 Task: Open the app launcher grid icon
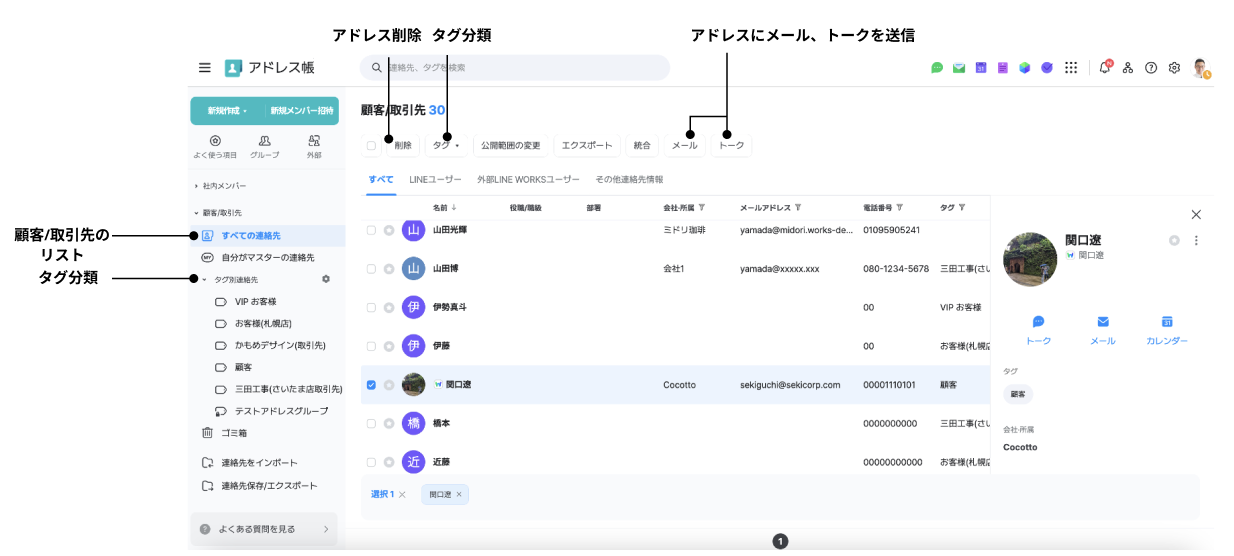1071,68
